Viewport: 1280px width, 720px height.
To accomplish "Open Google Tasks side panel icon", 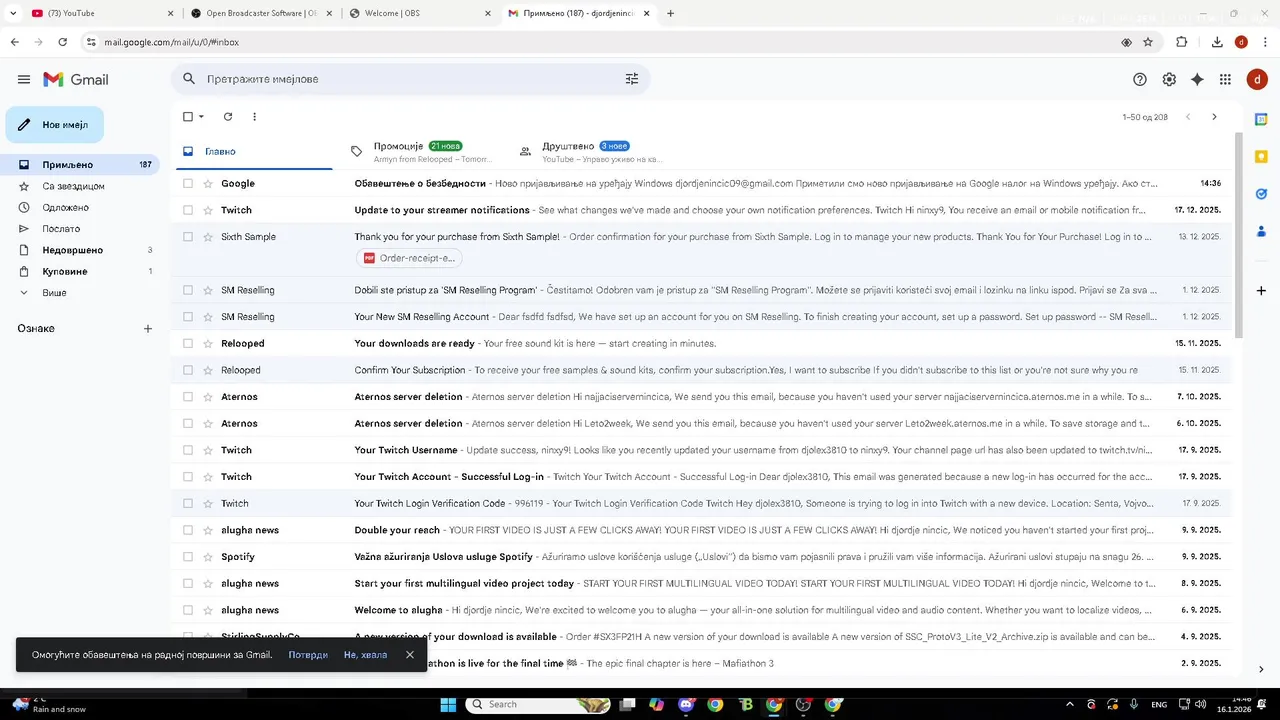I will click(1261, 194).
